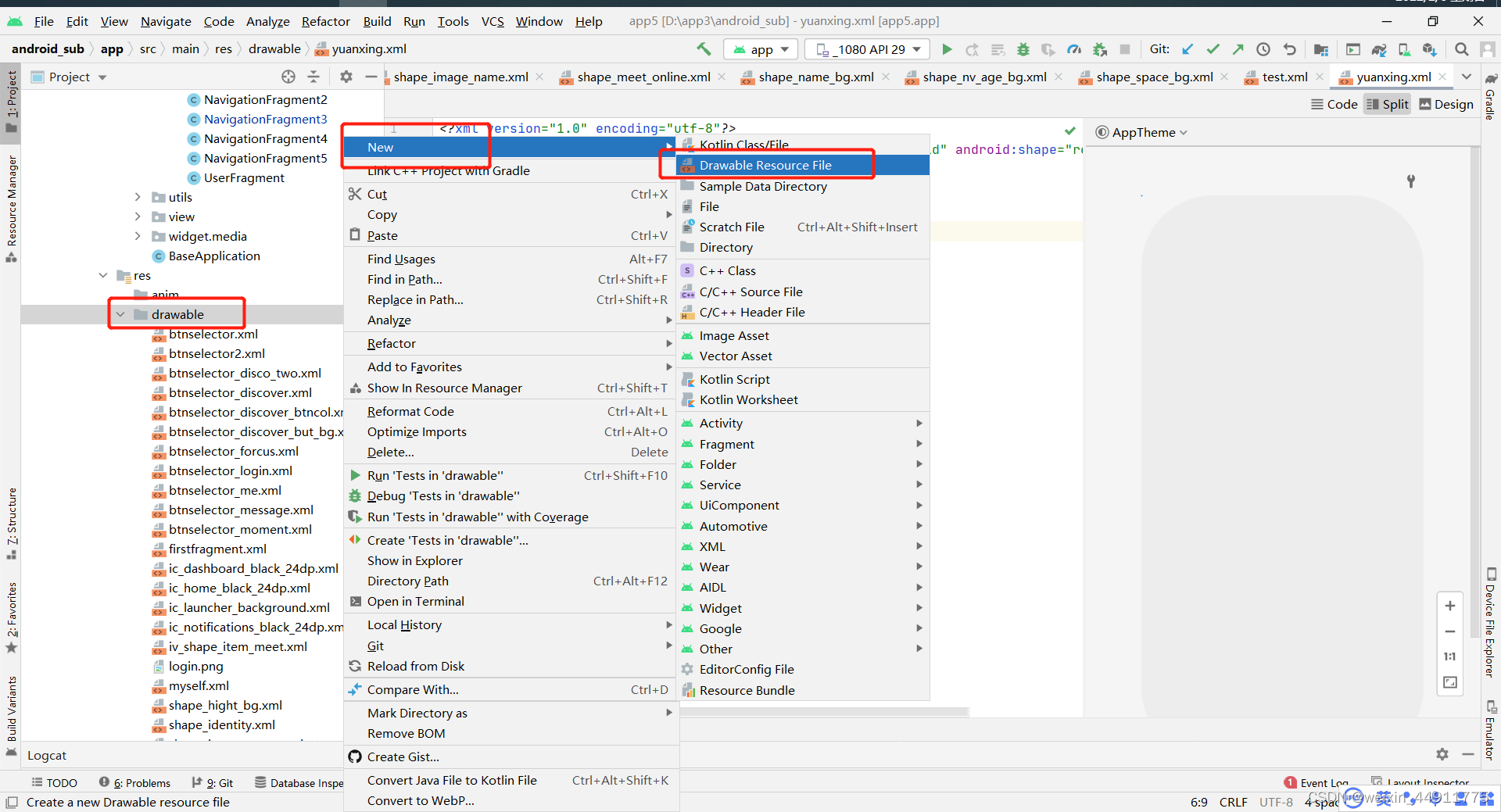Click CRLF line separator in status bar
Viewport: 1501px width, 812px height.
click(1233, 802)
